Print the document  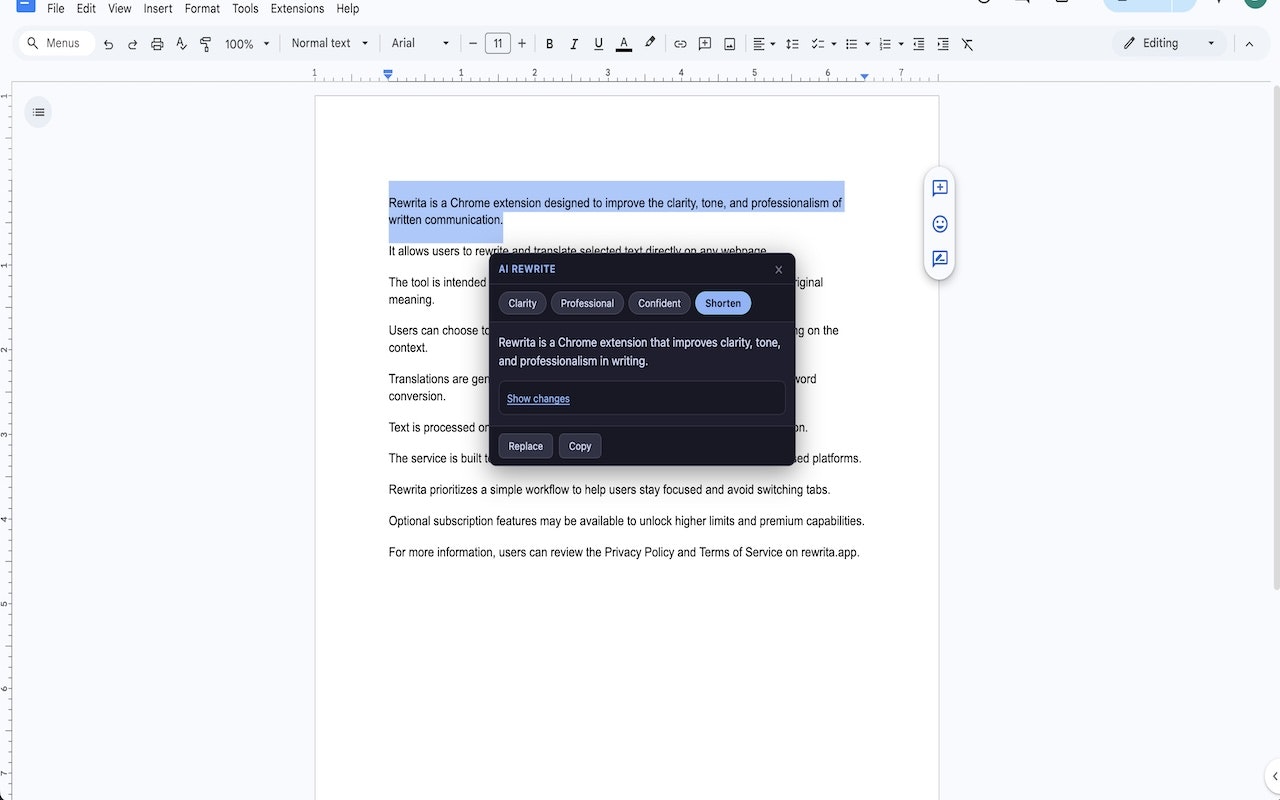156,43
